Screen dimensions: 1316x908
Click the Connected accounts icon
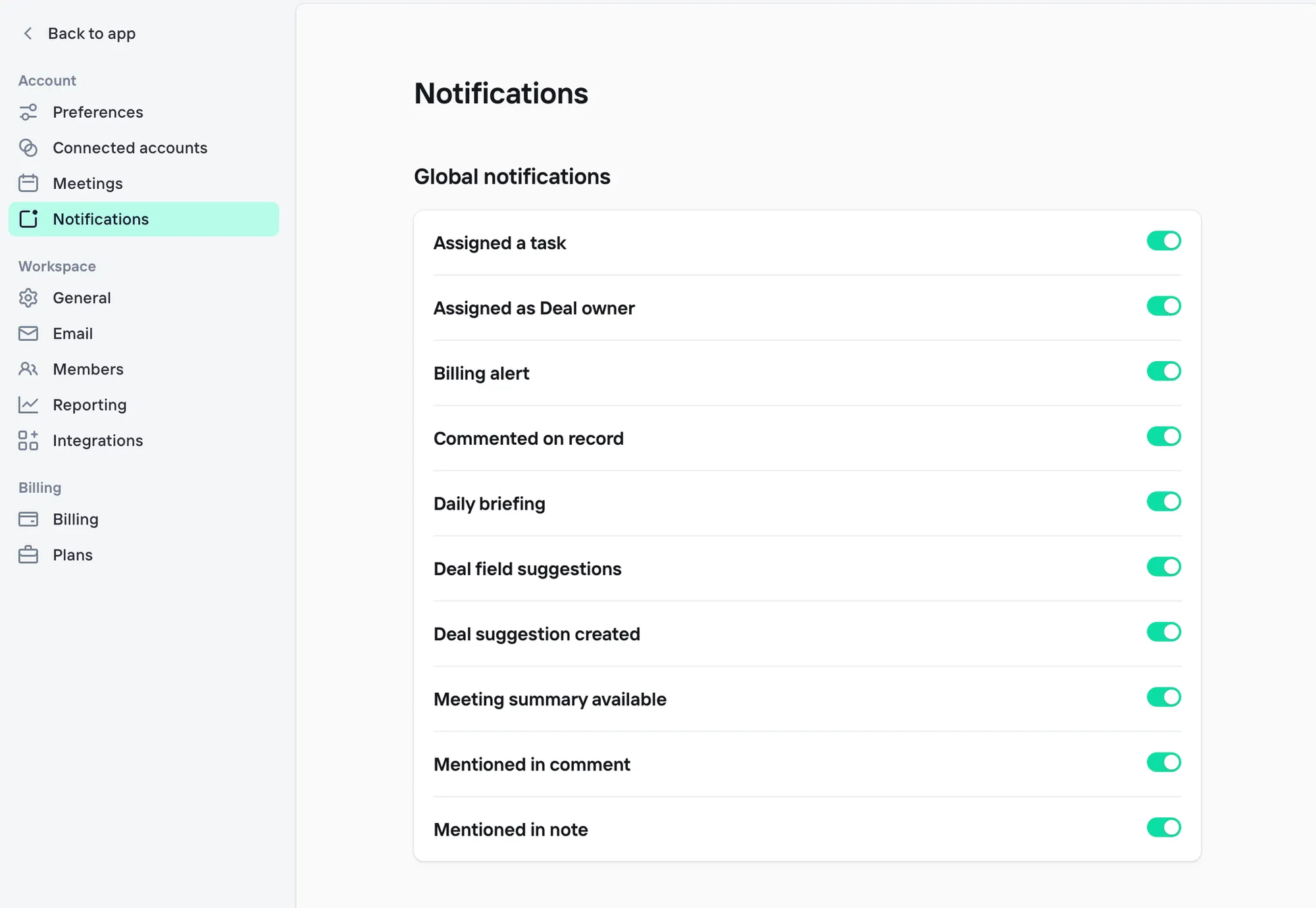[28, 148]
